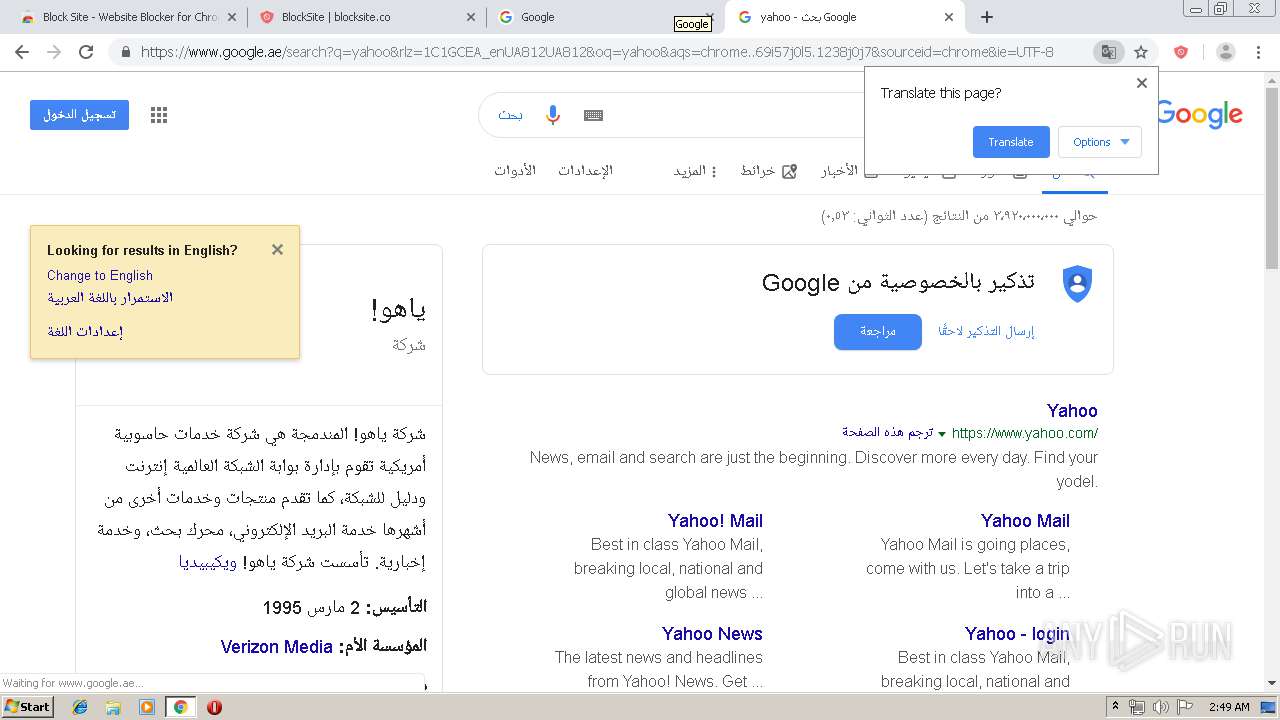Open the ويكيبيديا Wikipedia link
This screenshot has width=1280, height=720.
point(208,562)
